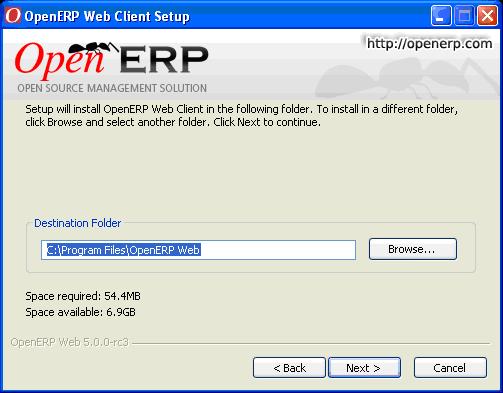This screenshot has width=503, height=393.
Task: Close the setup window with the red X
Action: pos(487,15)
